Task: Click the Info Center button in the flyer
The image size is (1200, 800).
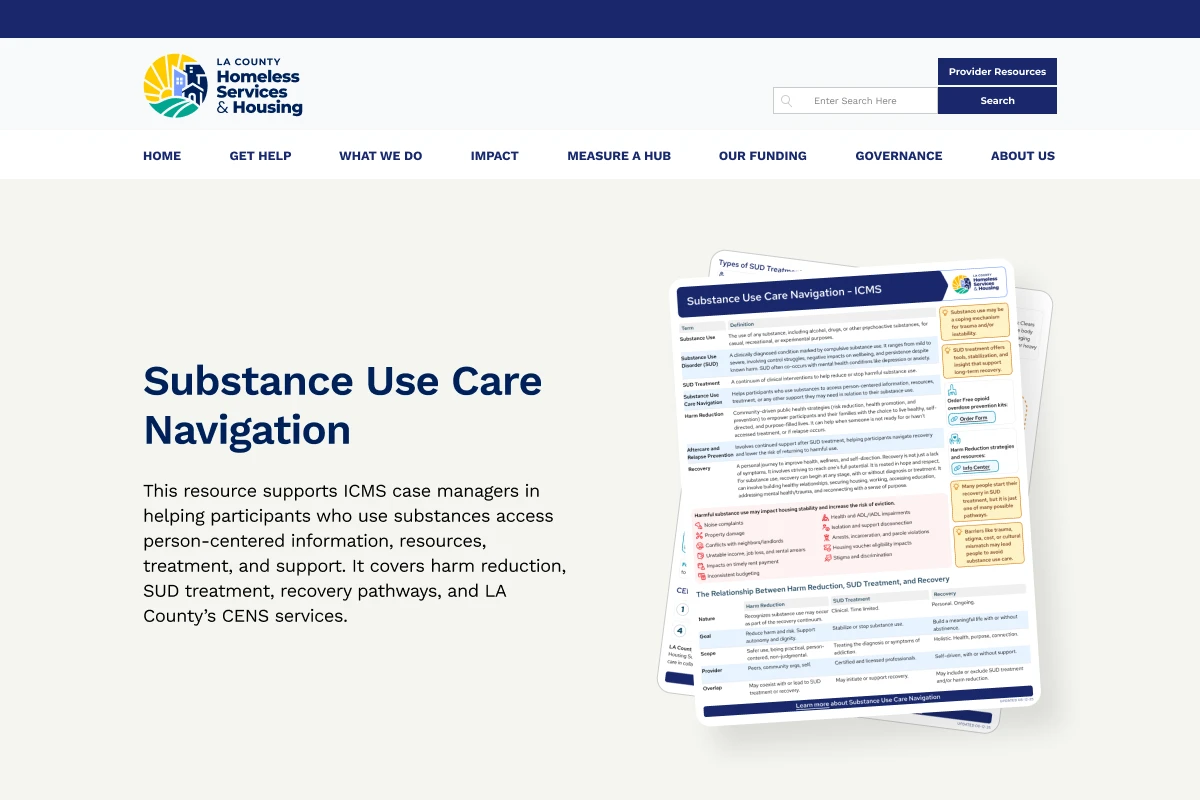Action: click(975, 467)
